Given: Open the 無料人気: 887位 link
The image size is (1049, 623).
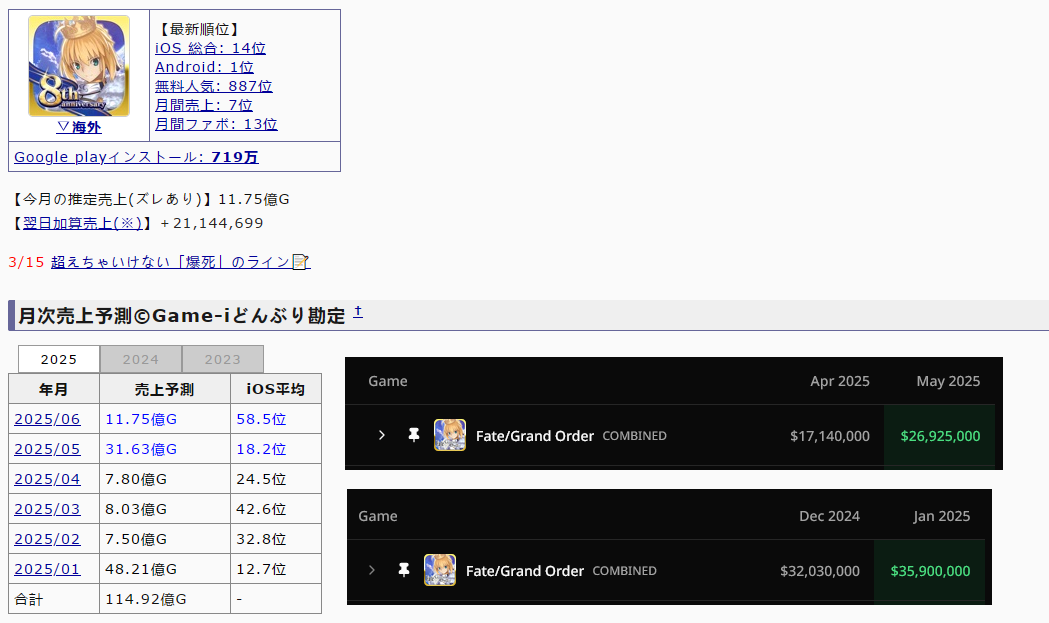Looking at the screenshot, I should pyautogui.click(x=213, y=86).
